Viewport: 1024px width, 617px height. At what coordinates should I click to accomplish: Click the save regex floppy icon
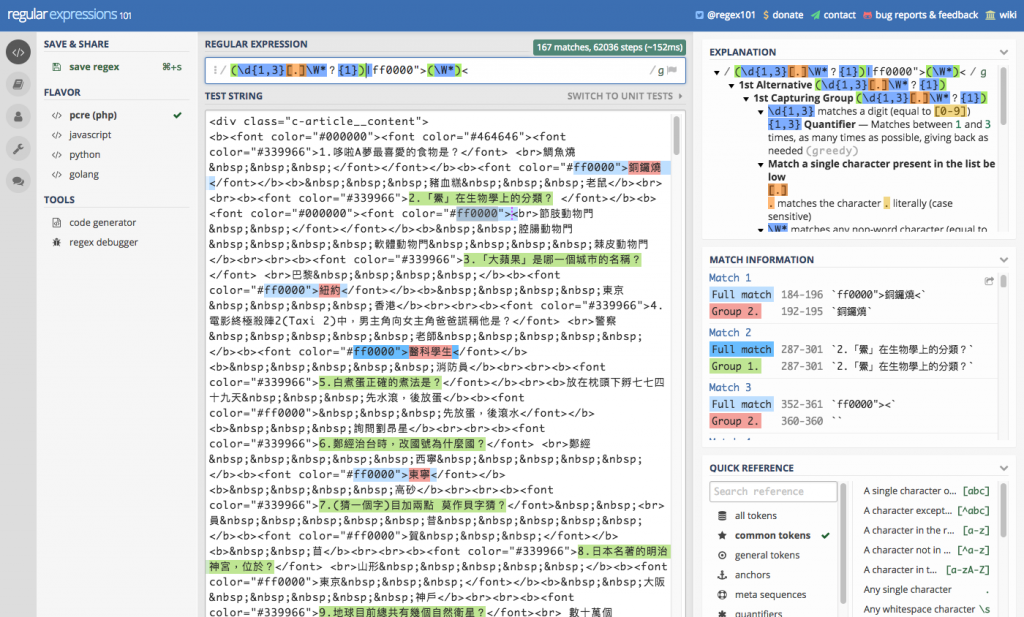[57, 67]
